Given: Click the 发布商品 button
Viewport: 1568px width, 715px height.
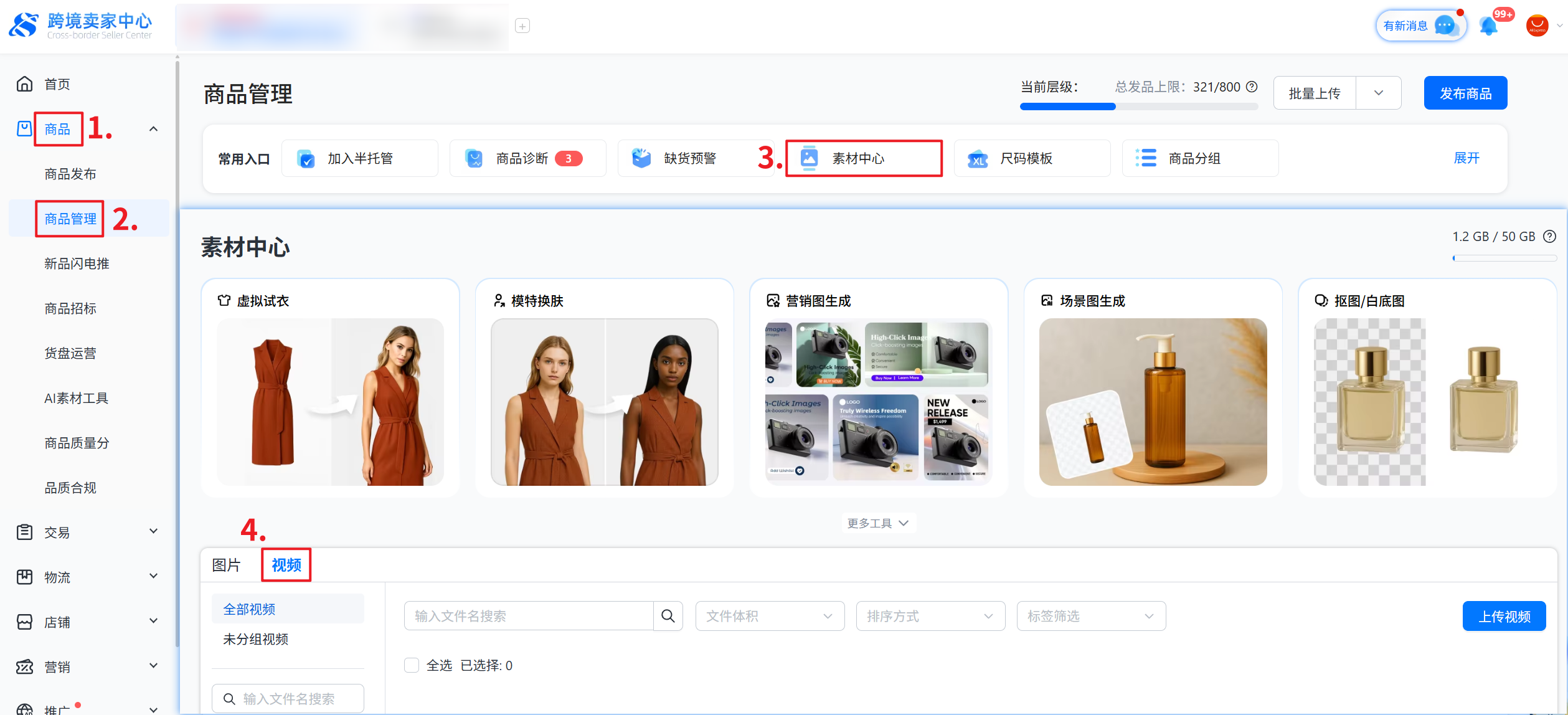Looking at the screenshot, I should coord(1465,93).
